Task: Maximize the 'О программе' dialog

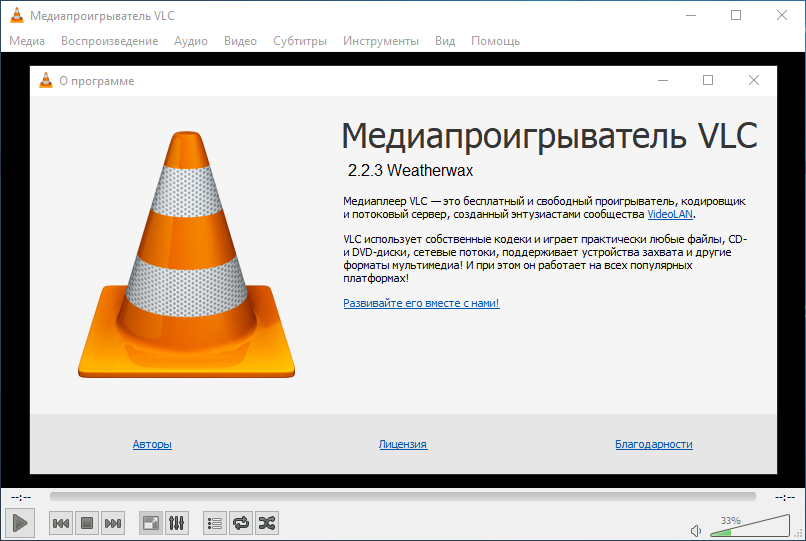Action: [x=708, y=80]
